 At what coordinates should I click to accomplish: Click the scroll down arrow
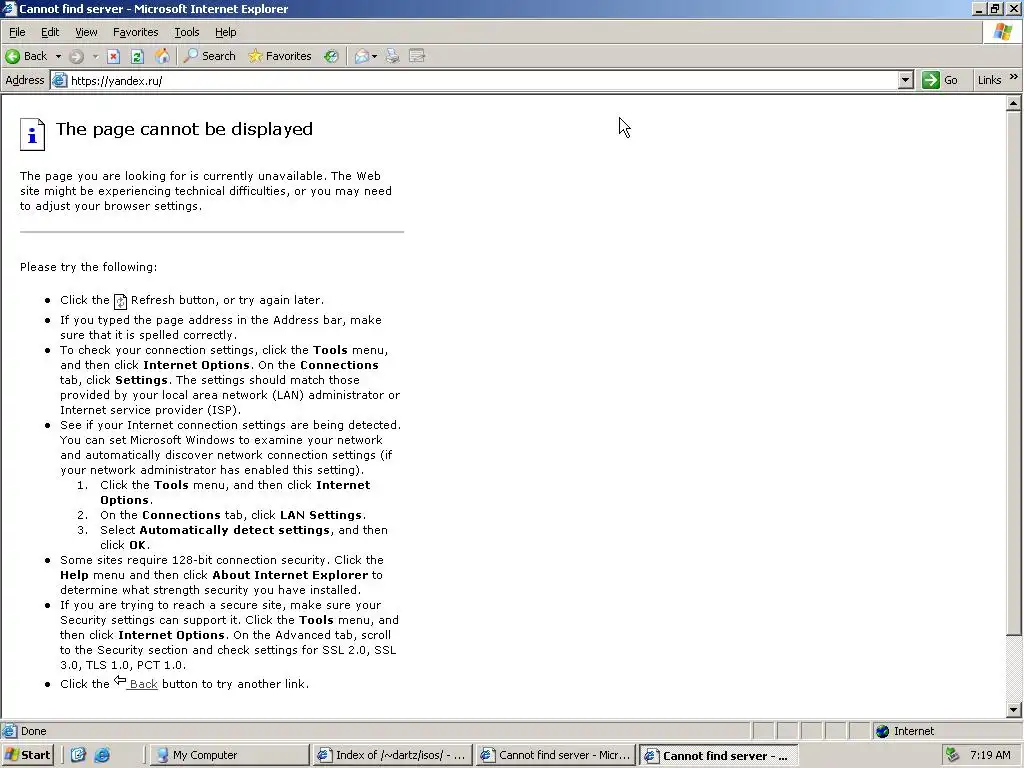[x=1013, y=710]
